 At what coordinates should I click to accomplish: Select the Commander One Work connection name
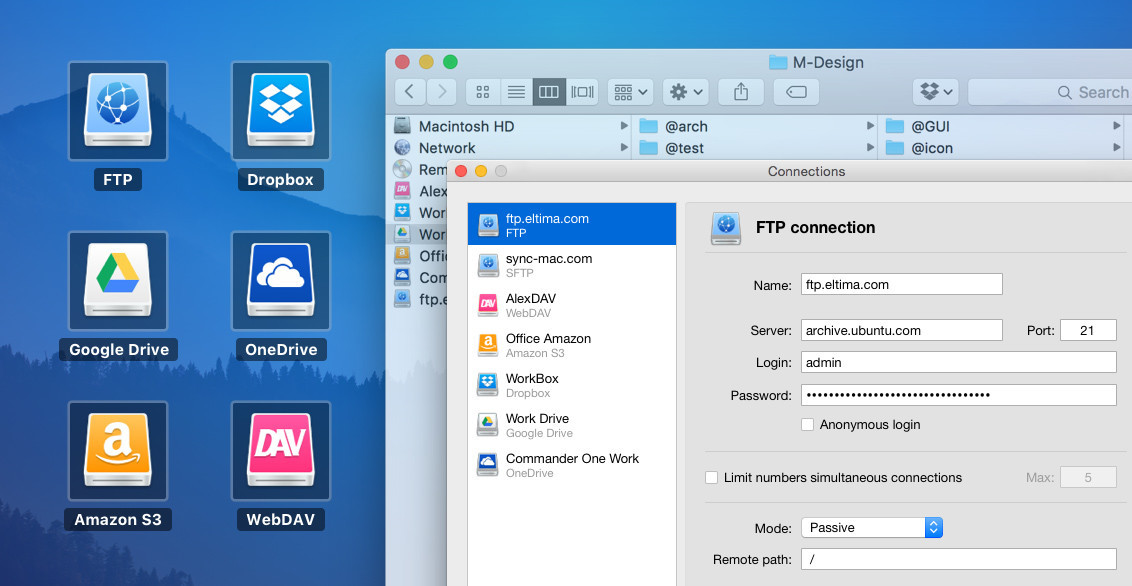(572, 458)
